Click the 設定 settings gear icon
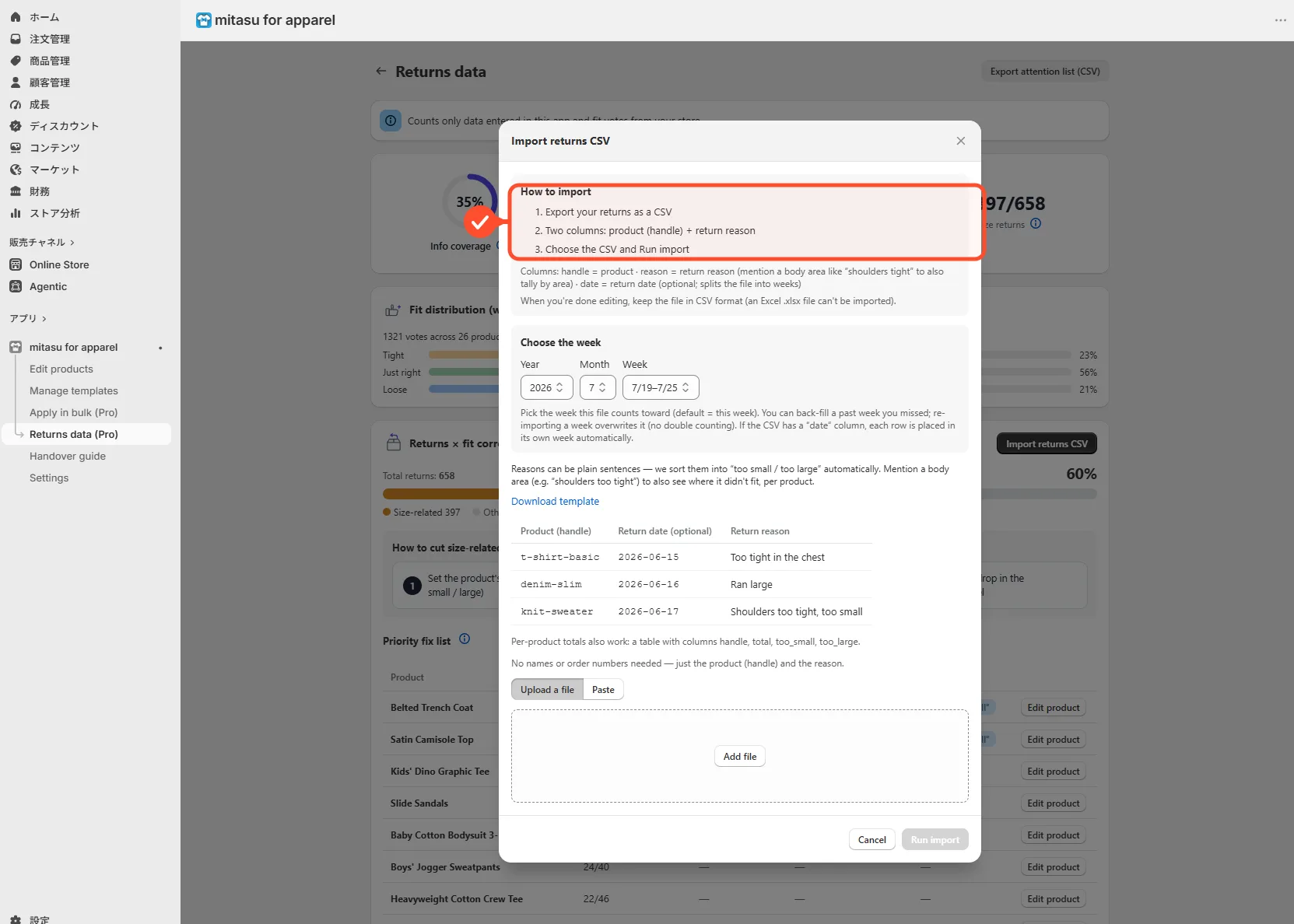1294x924 pixels. (x=16, y=919)
